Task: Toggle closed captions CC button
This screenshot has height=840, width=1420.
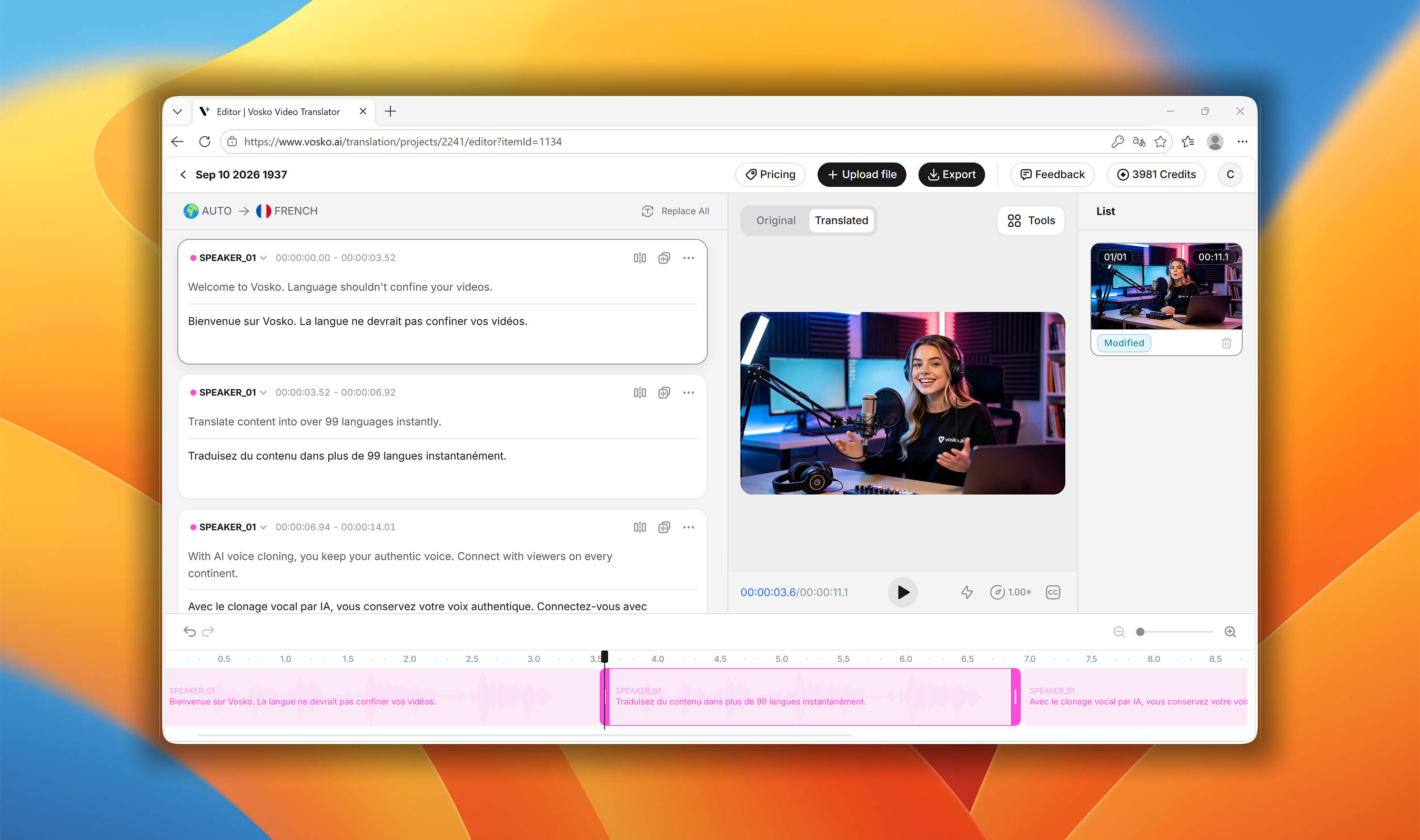Action: click(x=1053, y=592)
